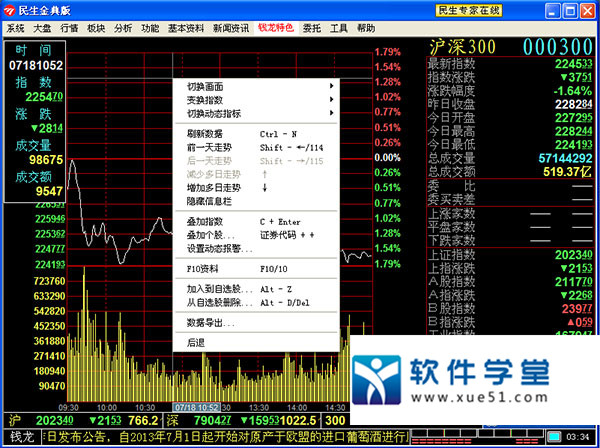Image resolution: width=600 pixels, height=448 pixels.
Task: Click the 13:30 time axis label
Action: pyautogui.click(x=259, y=407)
